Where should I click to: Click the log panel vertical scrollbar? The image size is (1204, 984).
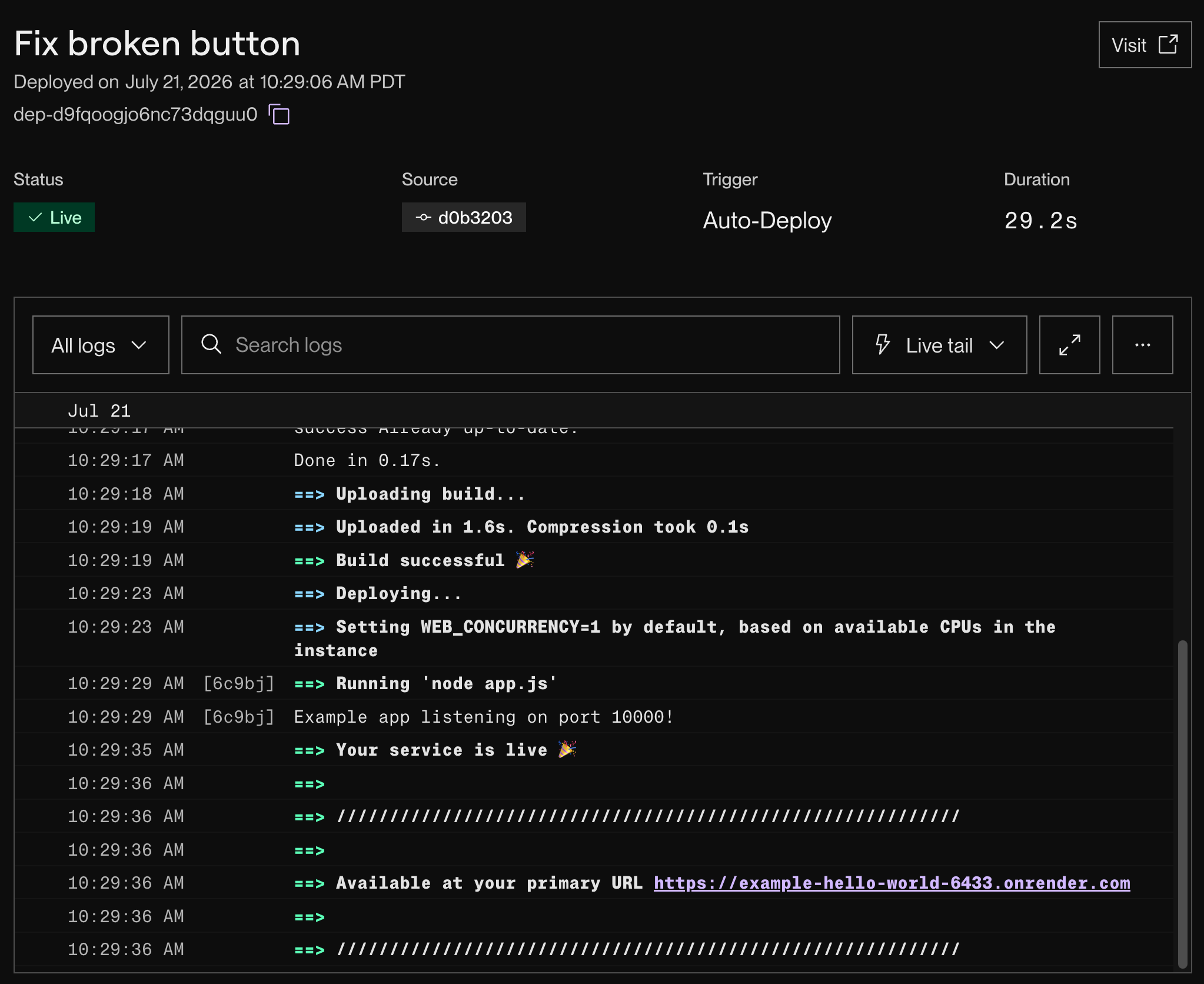point(1182,803)
